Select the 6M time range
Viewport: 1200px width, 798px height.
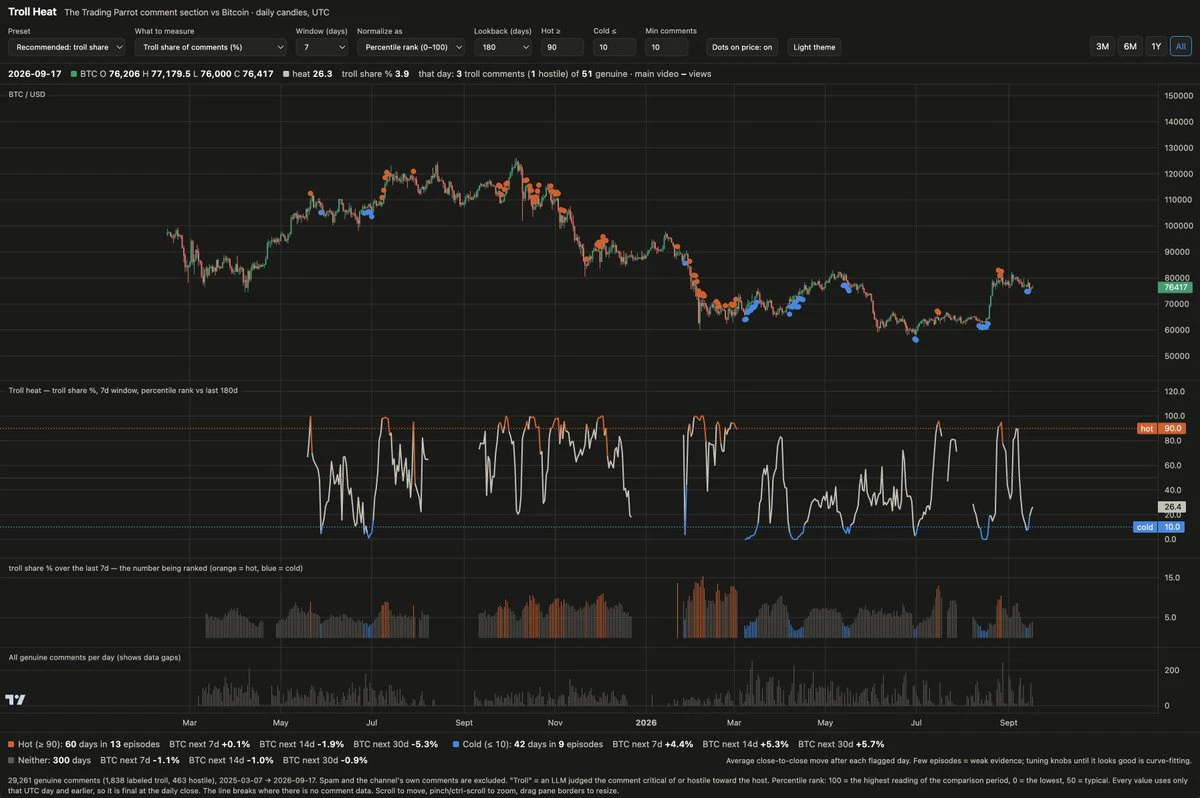[x=1129, y=47]
